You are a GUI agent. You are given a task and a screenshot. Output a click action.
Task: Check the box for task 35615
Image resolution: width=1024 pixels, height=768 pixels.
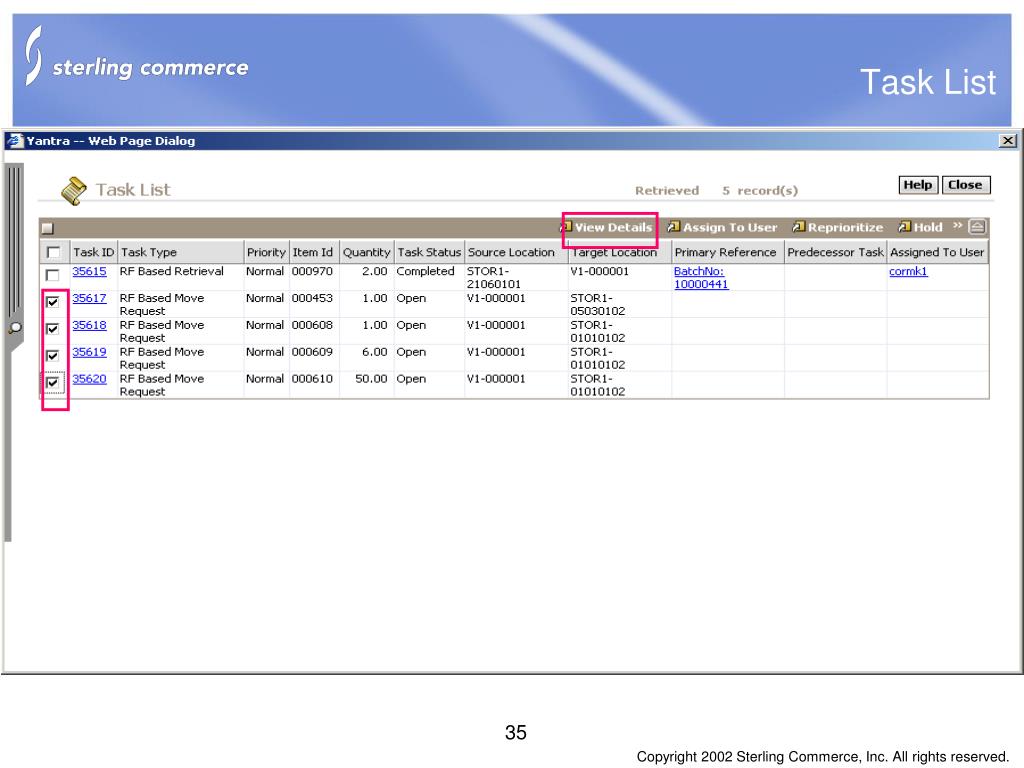point(53,275)
